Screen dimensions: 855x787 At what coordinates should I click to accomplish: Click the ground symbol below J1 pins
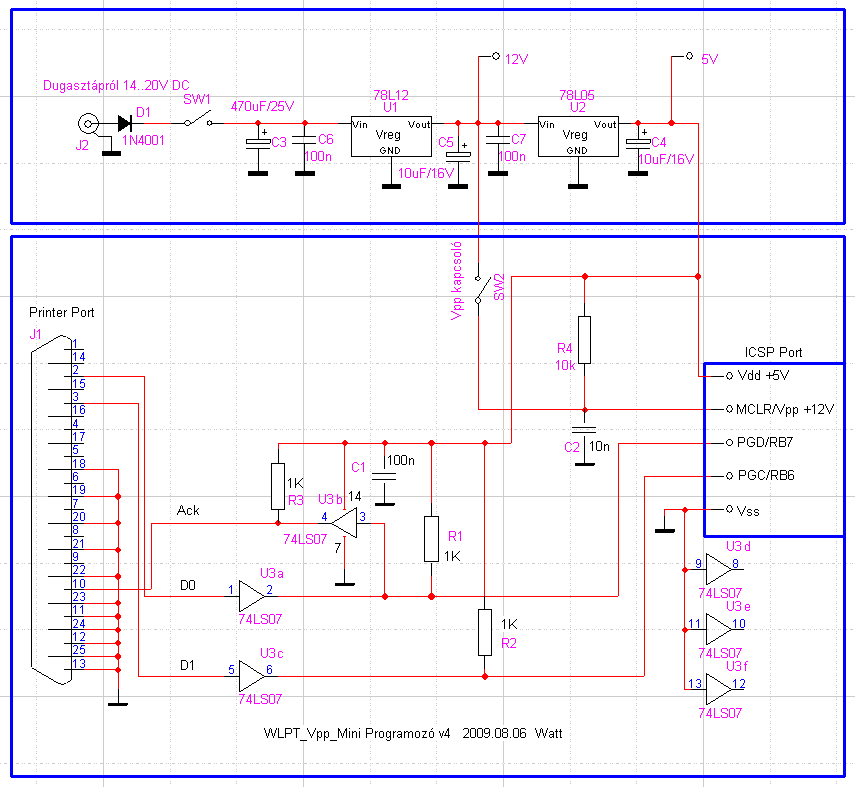[x=118, y=705]
